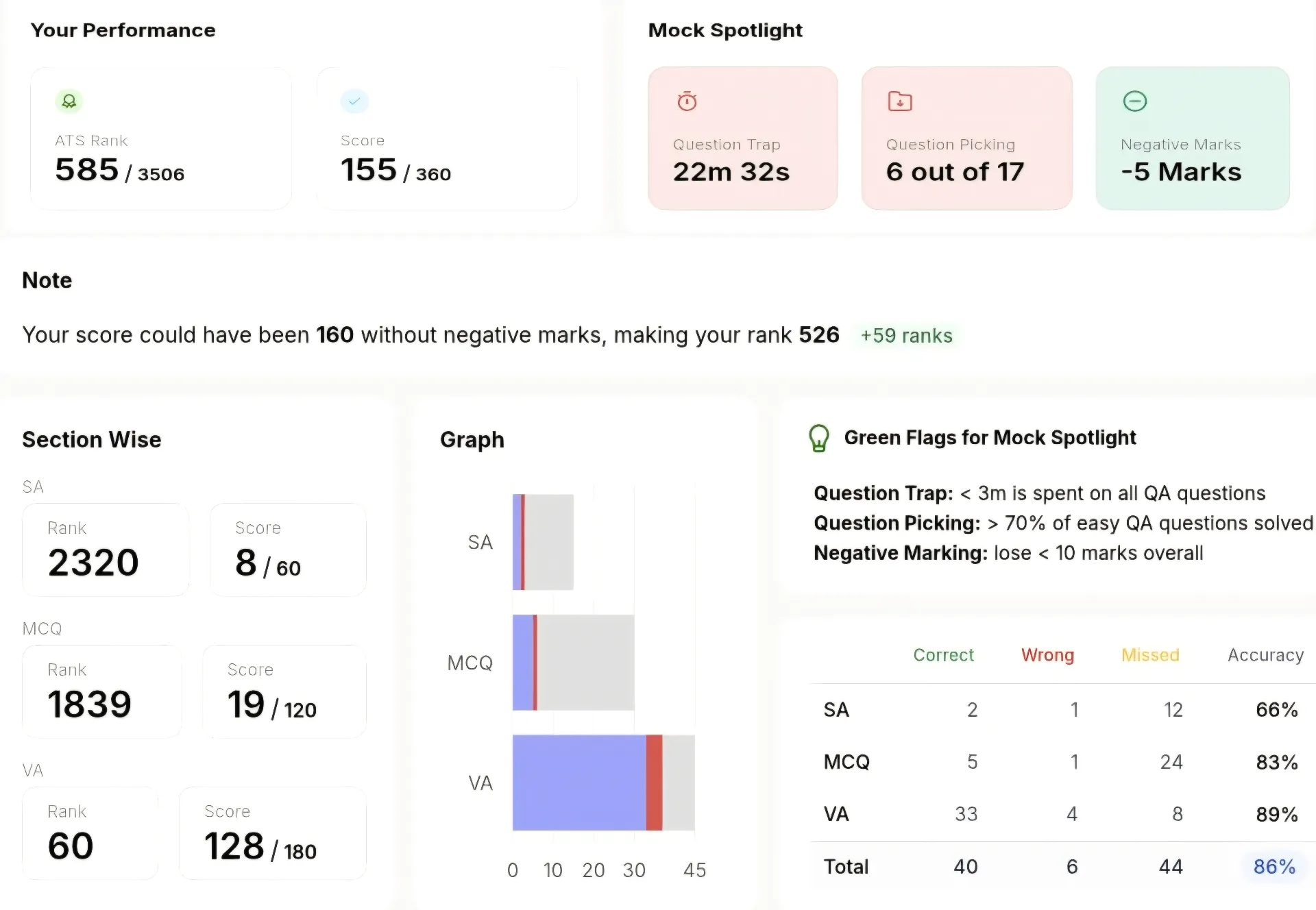Click the VA label on the graph axis

(480, 783)
